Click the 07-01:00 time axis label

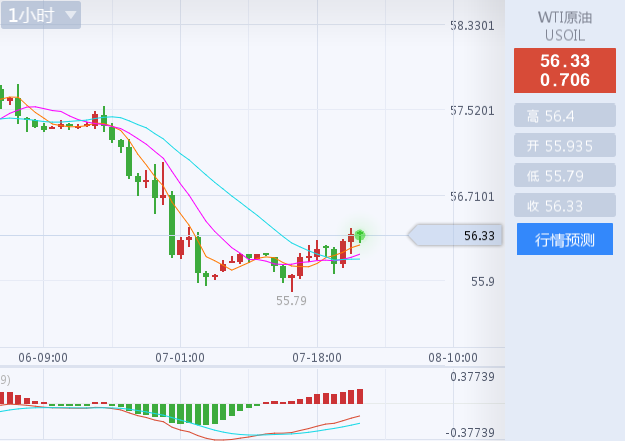[x=180, y=358]
